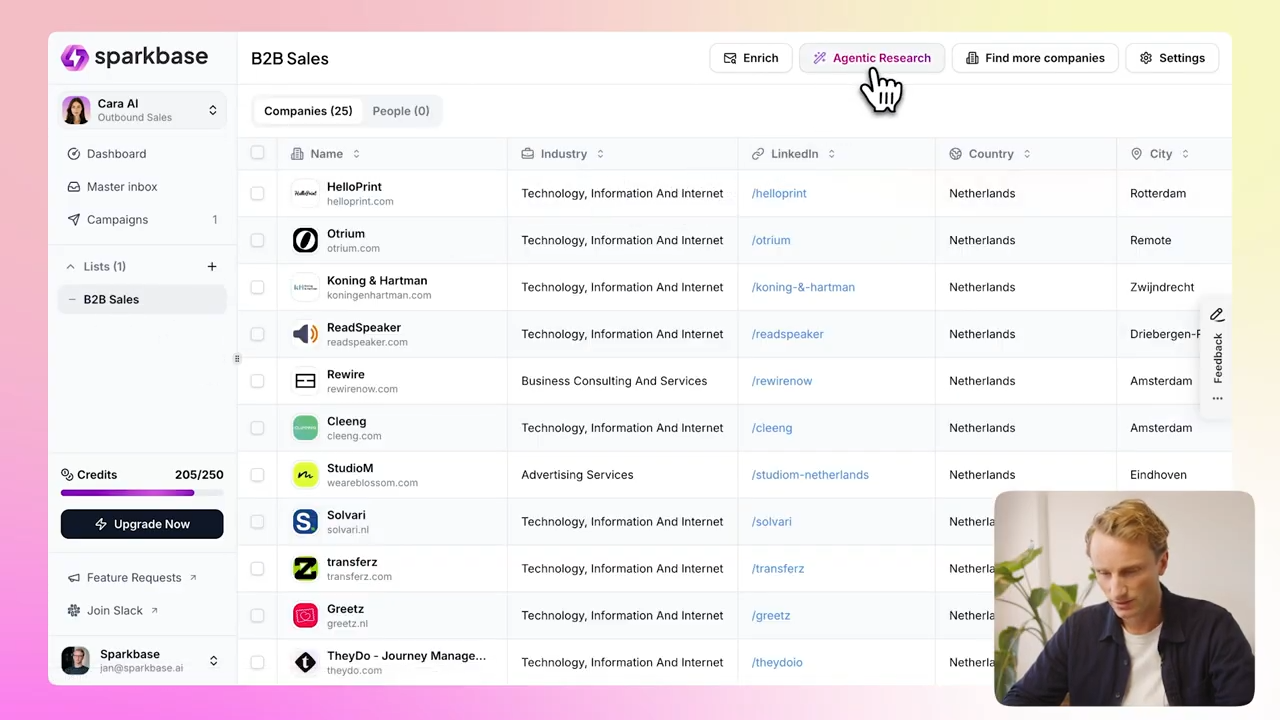Select the Otrium row checkbox
The width and height of the screenshot is (1280, 720).
[x=257, y=241]
